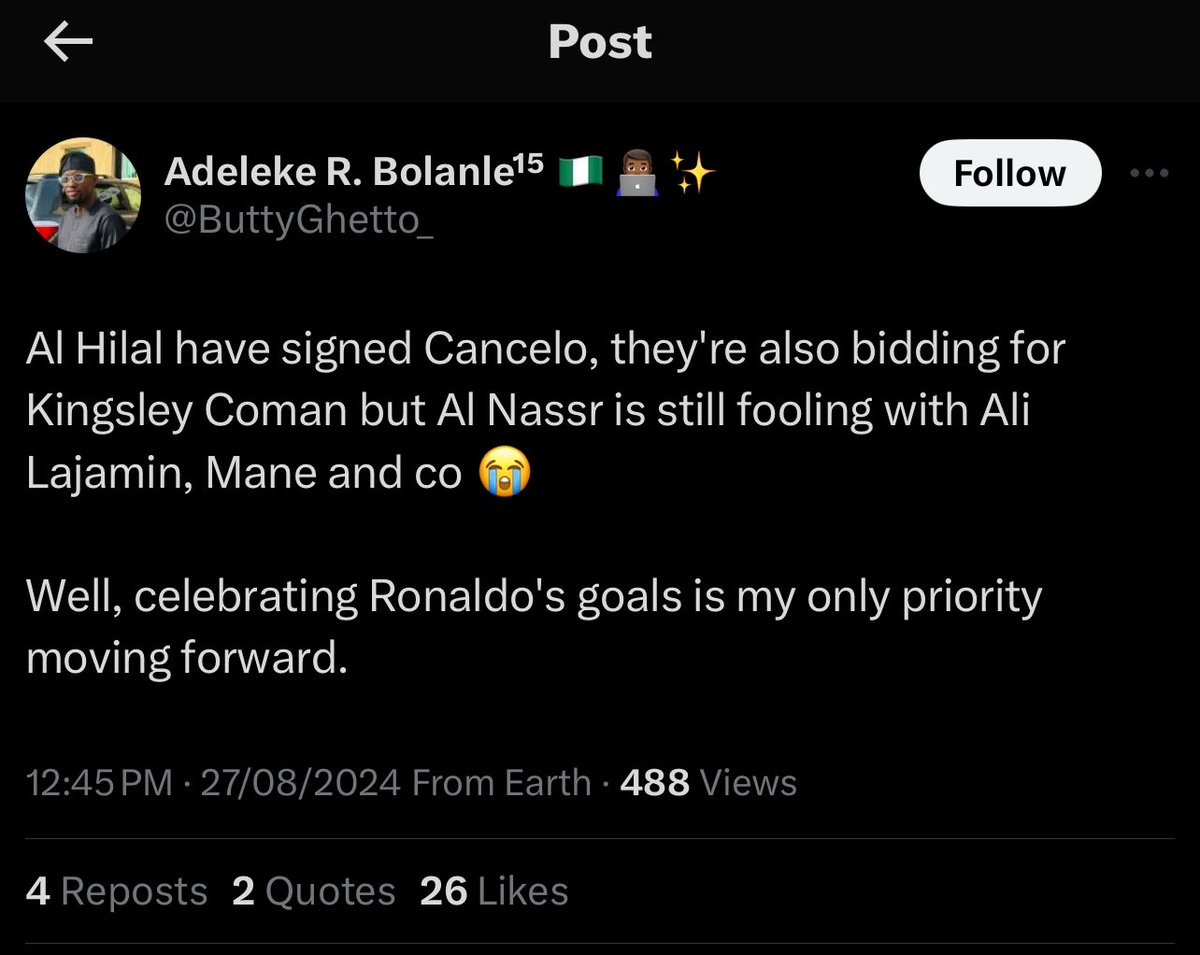View the 26 Likes list
This screenshot has height=955, width=1200.
[494, 891]
